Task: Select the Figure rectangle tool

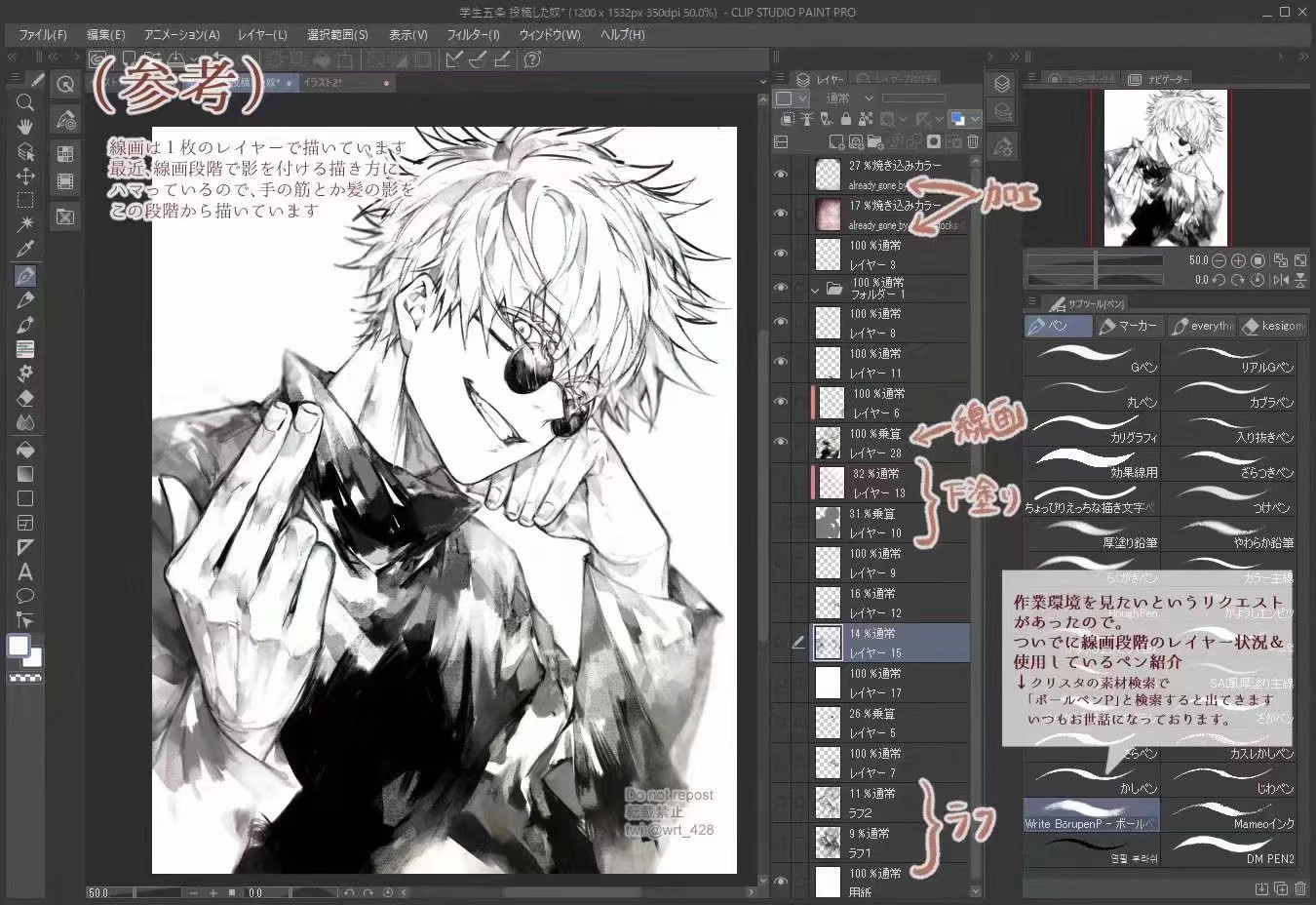Action: click(25, 498)
